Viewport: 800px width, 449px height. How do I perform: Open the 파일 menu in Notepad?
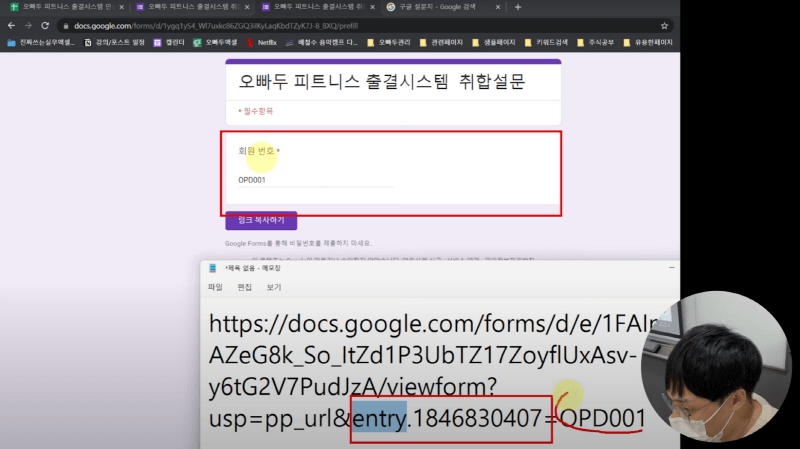click(215, 287)
